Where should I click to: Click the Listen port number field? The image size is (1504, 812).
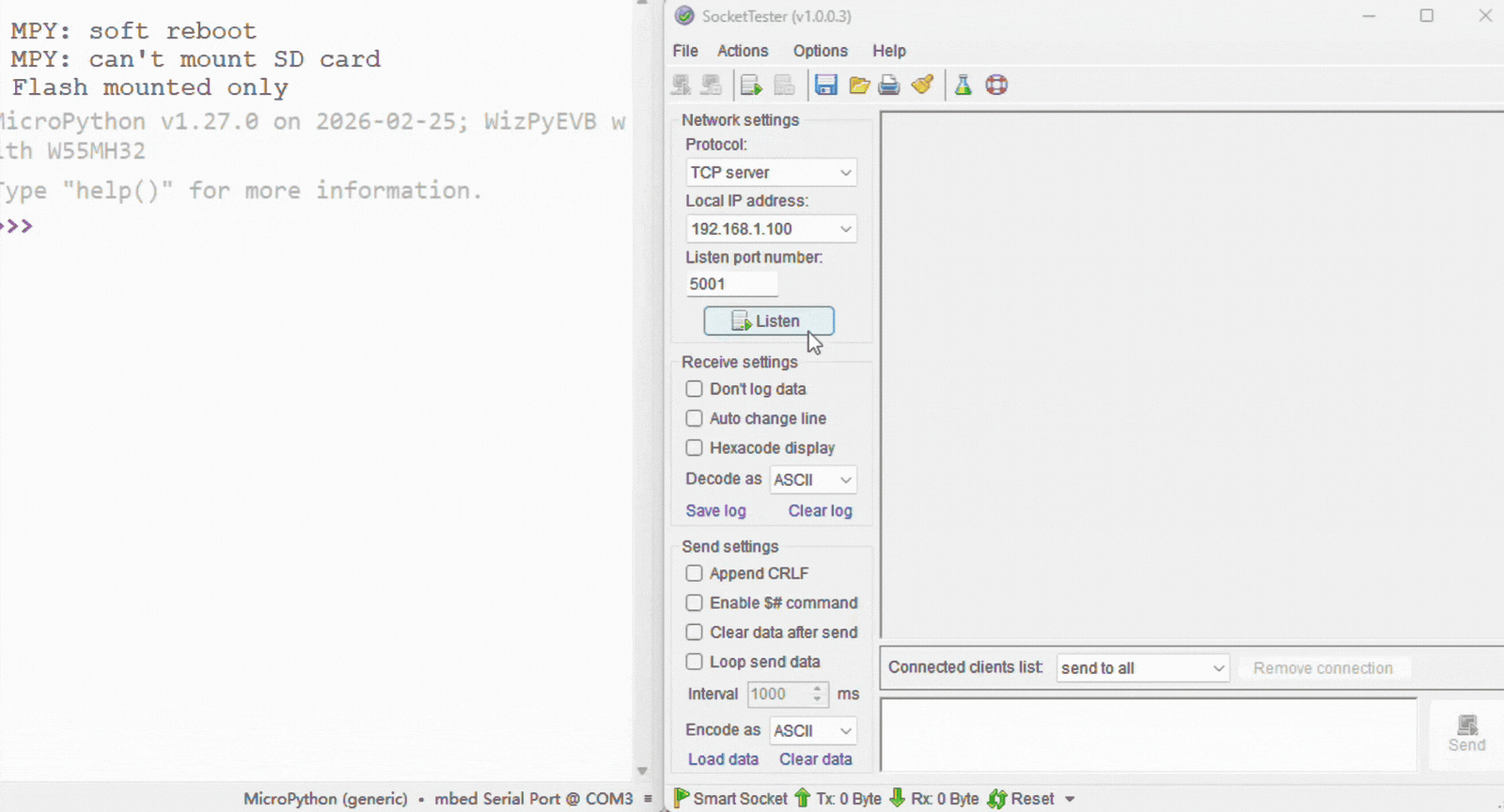(732, 285)
